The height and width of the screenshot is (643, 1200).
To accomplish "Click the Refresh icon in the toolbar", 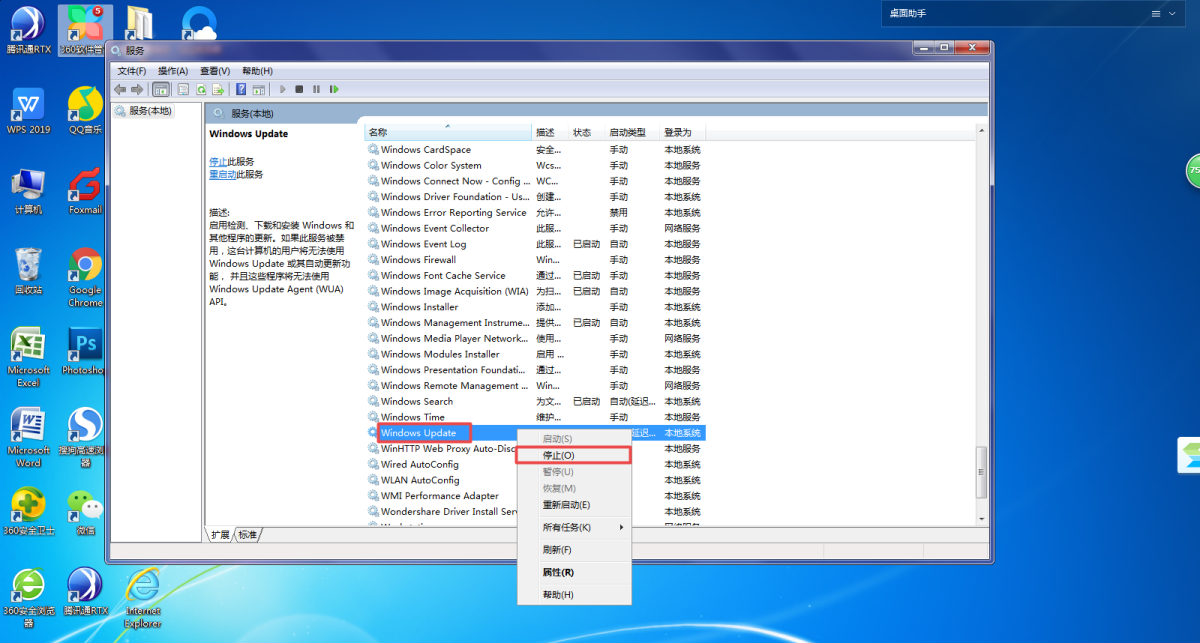I will pyautogui.click(x=201, y=89).
